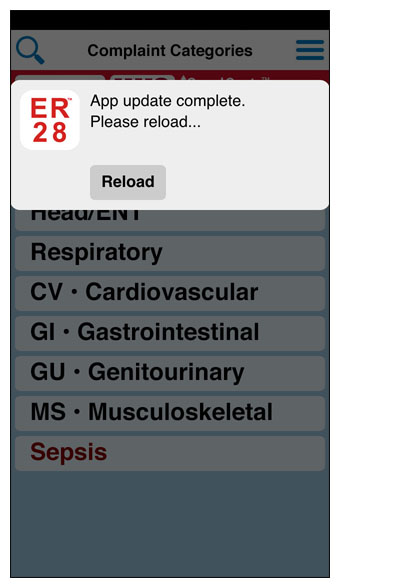Image resolution: width=400 pixels, height=588 pixels.
Task: Open CV · Cardiovascular category
Action: tap(170, 293)
